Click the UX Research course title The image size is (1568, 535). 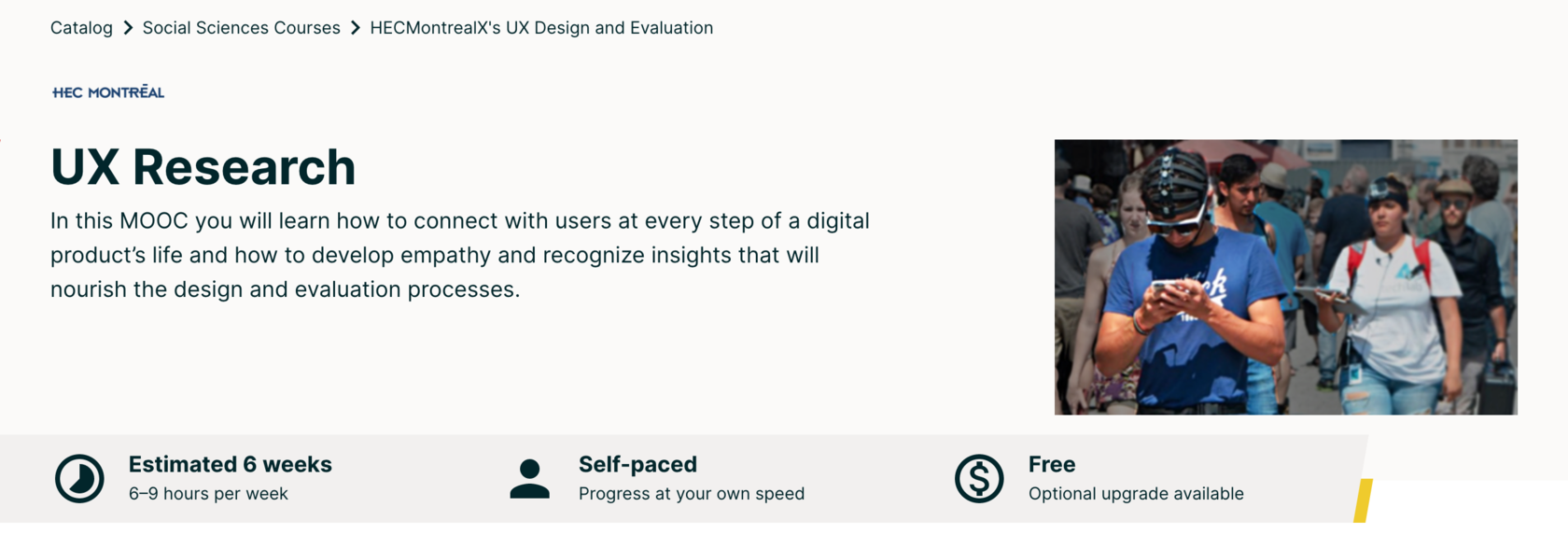pyautogui.click(x=203, y=167)
